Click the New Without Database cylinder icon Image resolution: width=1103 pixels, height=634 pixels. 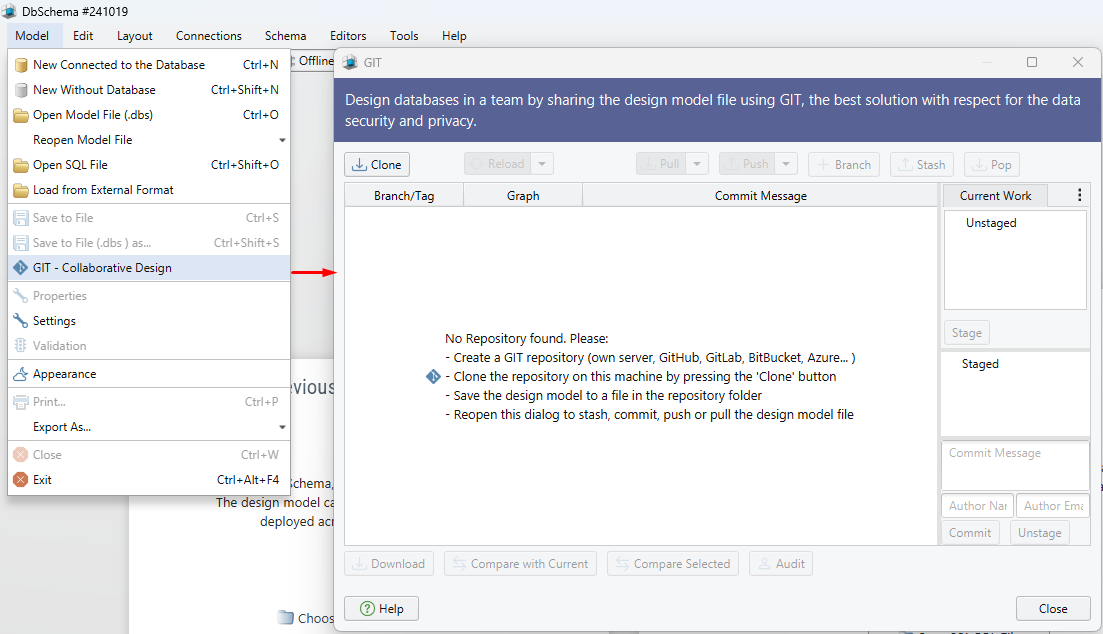pyautogui.click(x=21, y=90)
